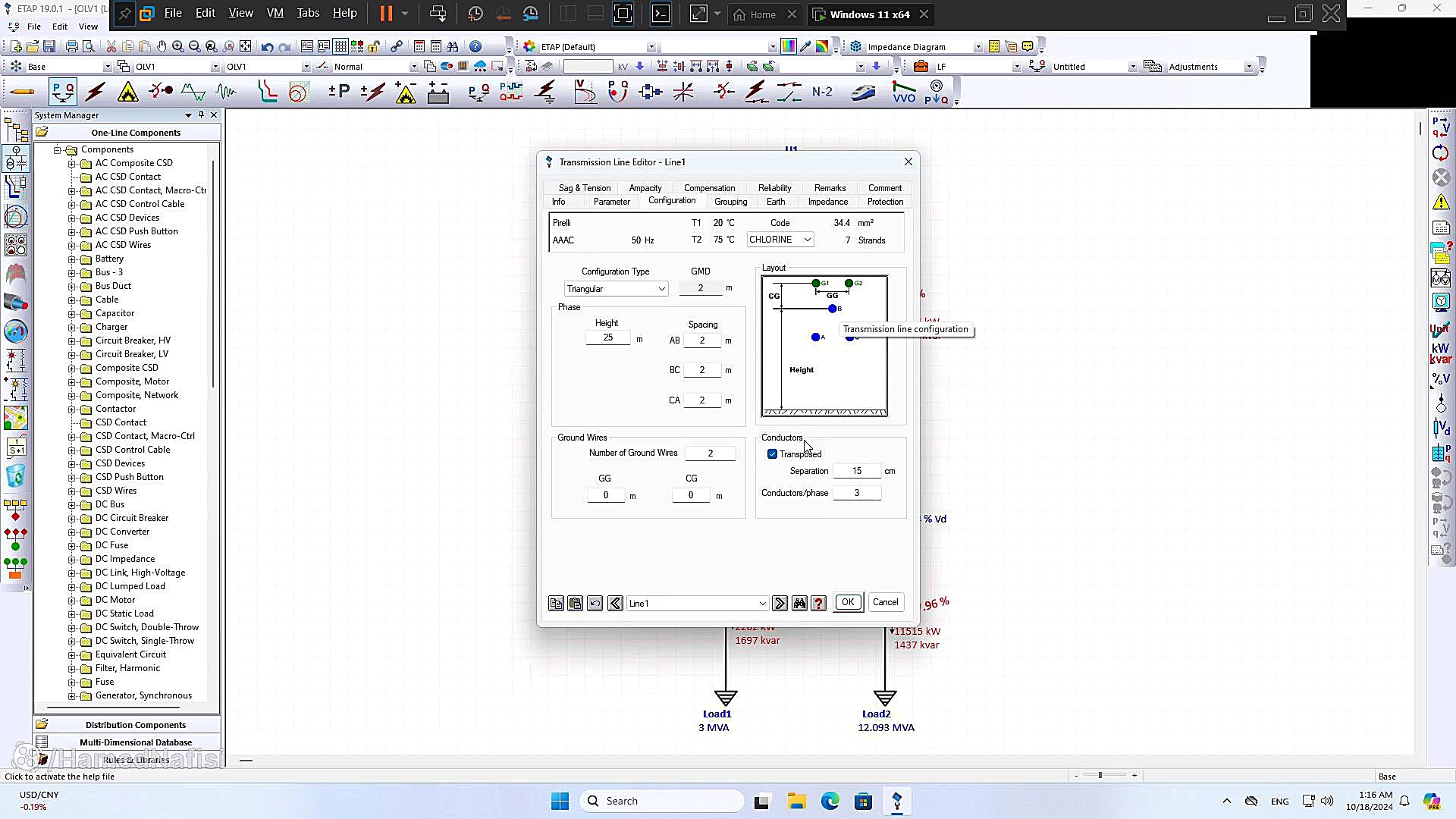The height and width of the screenshot is (819, 1456).
Task: Select the Load Flow Analysis mode icon
Action: (63, 93)
